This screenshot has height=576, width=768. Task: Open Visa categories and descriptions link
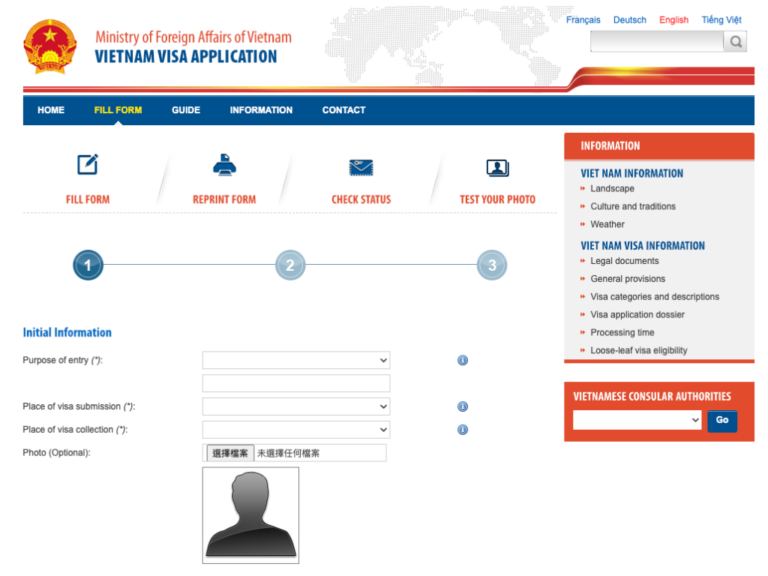click(655, 297)
